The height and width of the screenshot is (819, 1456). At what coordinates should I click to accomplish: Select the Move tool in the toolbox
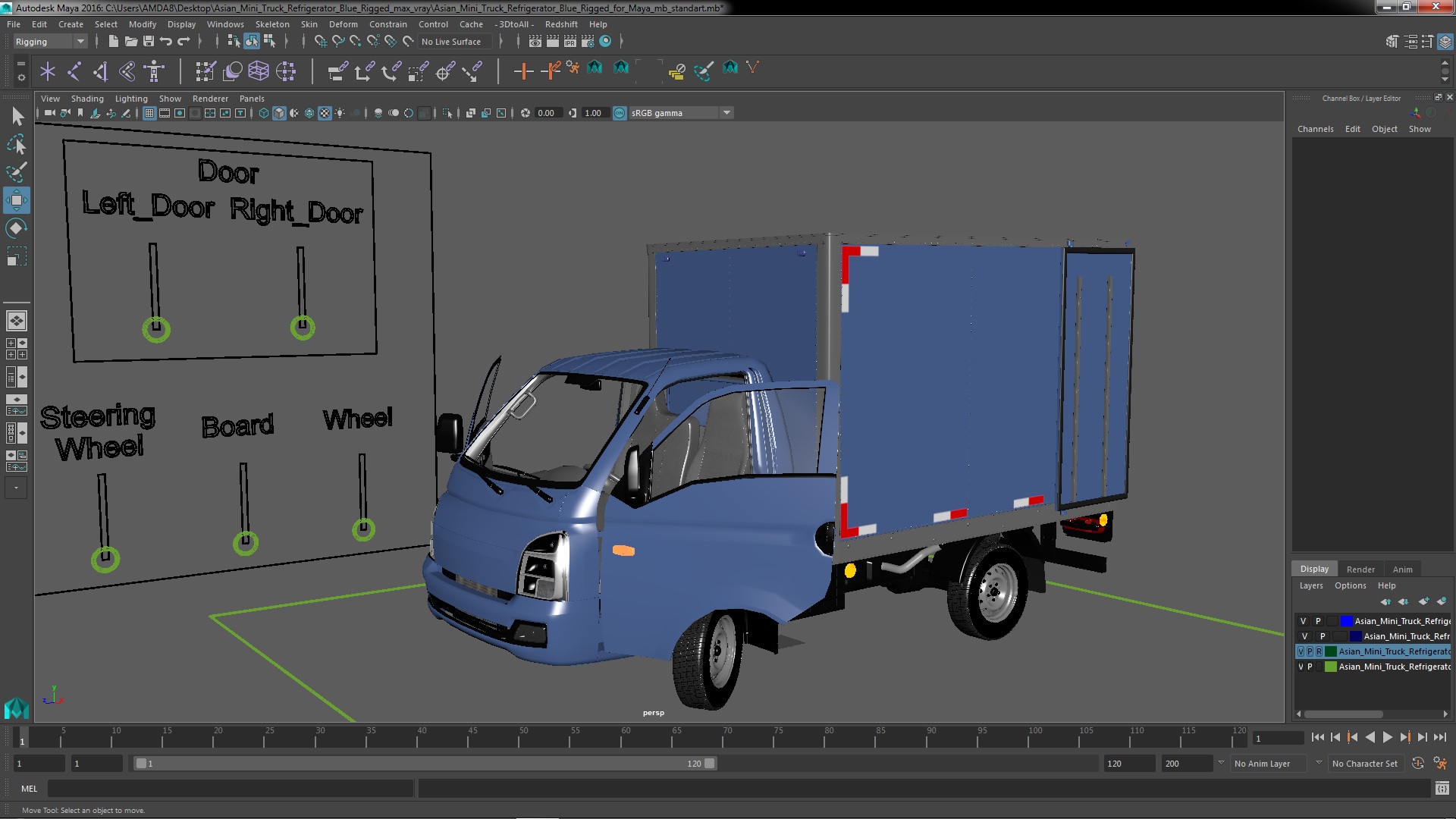point(16,200)
